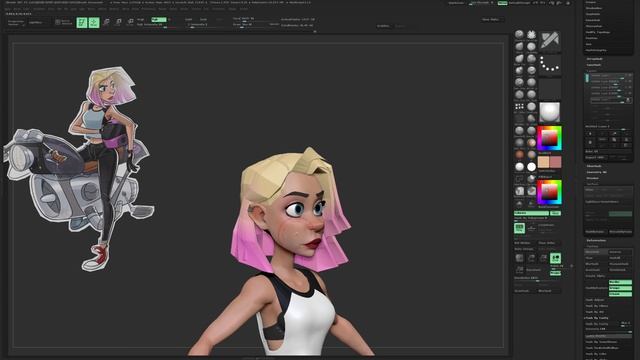
Task: Select the Rotate icon in top toolbar
Action: click(130, 22)
